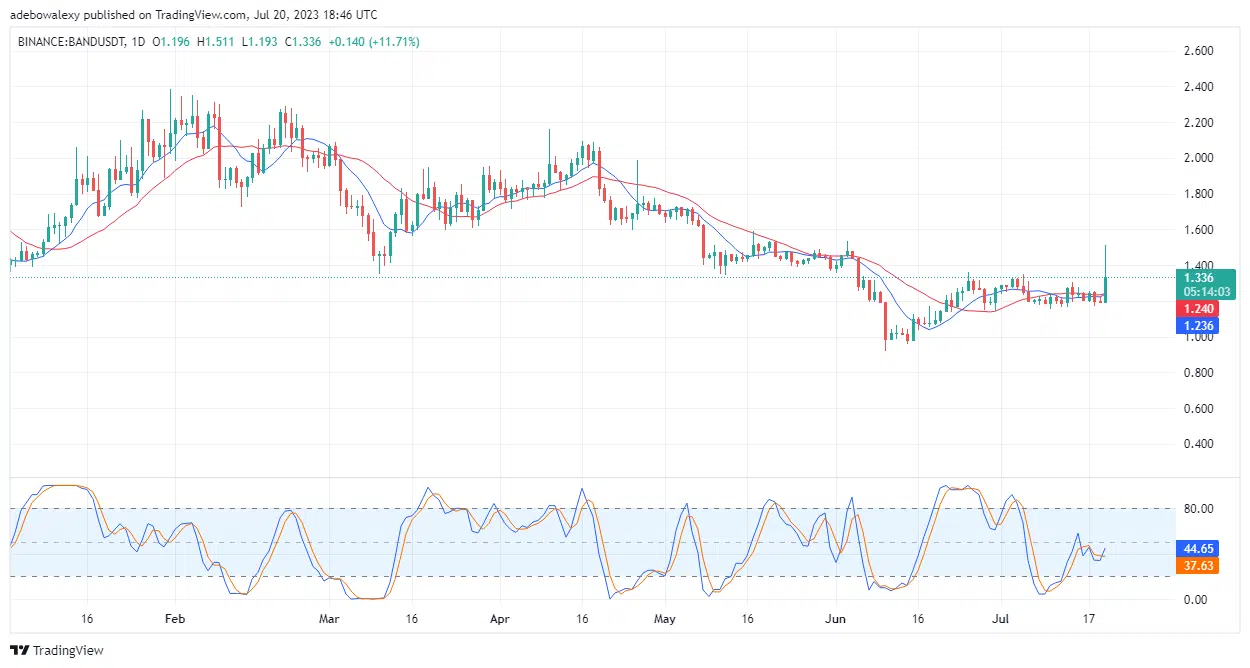The image size is (1250, 668).
Task: Click the 80.00 stochastic level label
Action: tap(1198, 509)
